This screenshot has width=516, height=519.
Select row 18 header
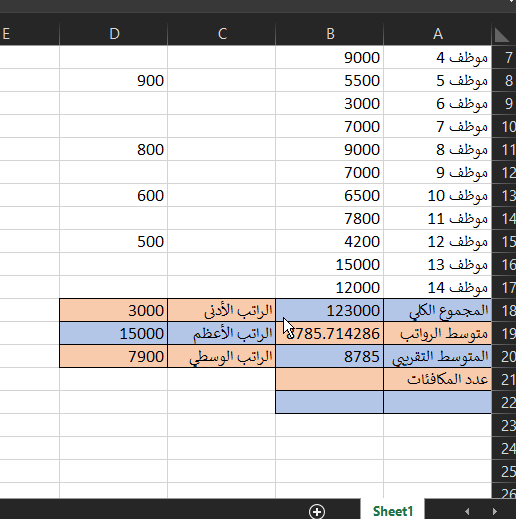pos(504,310)
